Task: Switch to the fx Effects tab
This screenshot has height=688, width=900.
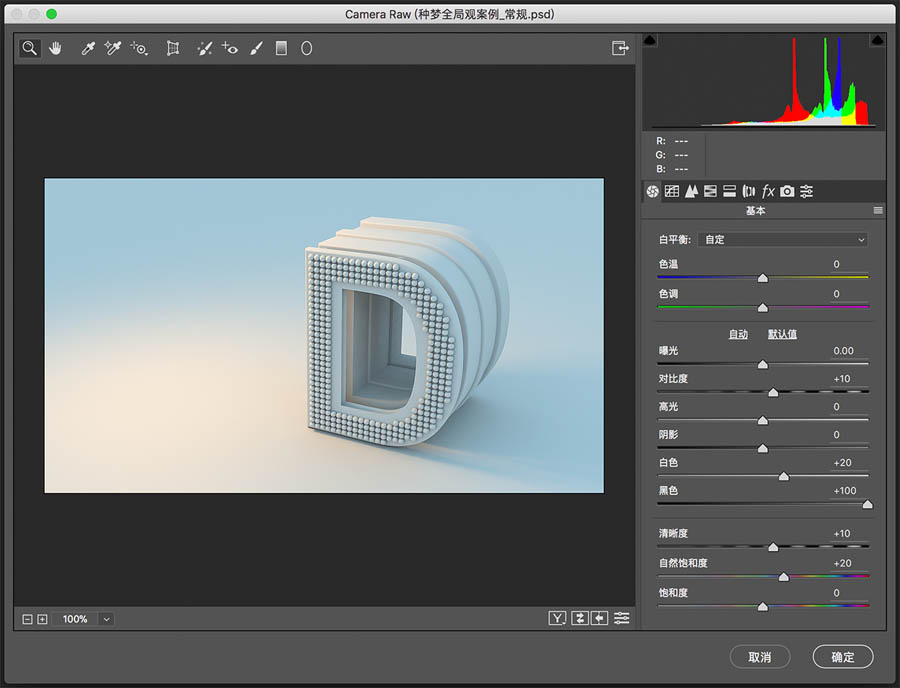Action: tap(767, 191)
